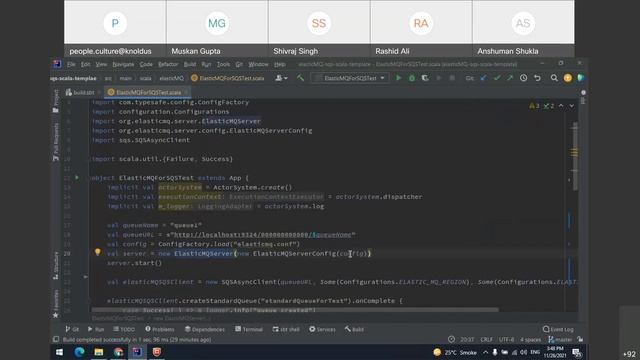This screenshot has height=360, width=640.
Task: Open the Favorites sidebar tool window
Action: coord(56,304)
